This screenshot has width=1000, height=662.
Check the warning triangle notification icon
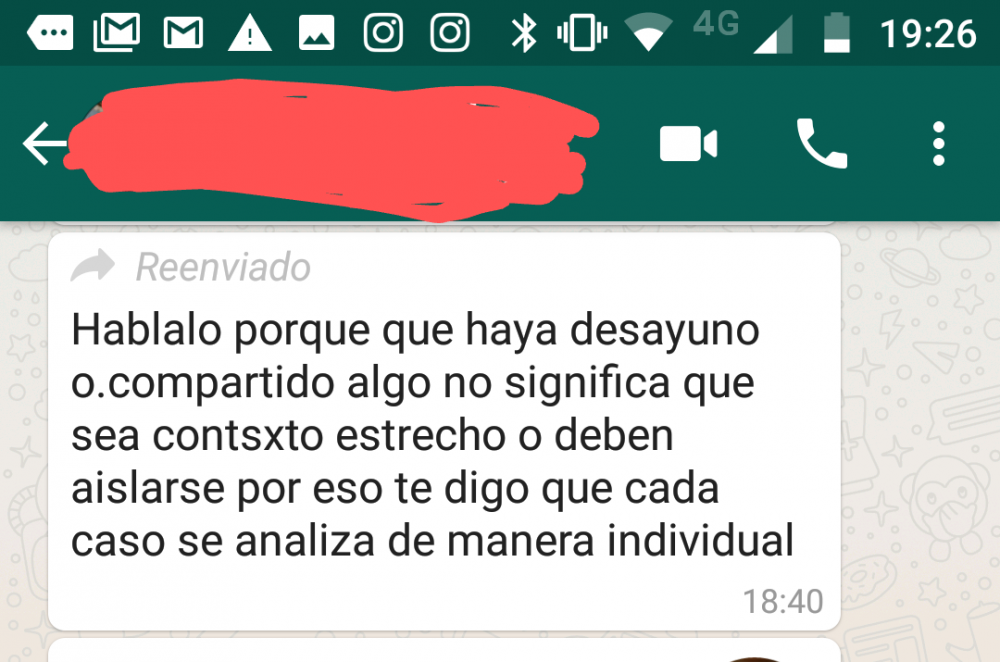pos(250,33)
